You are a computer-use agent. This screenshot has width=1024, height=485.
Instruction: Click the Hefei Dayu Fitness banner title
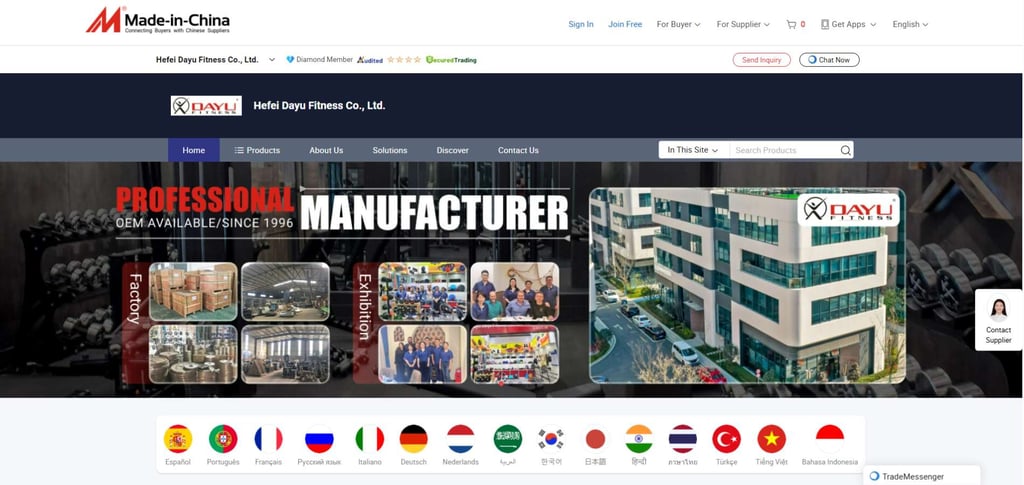tap(319, 106)
